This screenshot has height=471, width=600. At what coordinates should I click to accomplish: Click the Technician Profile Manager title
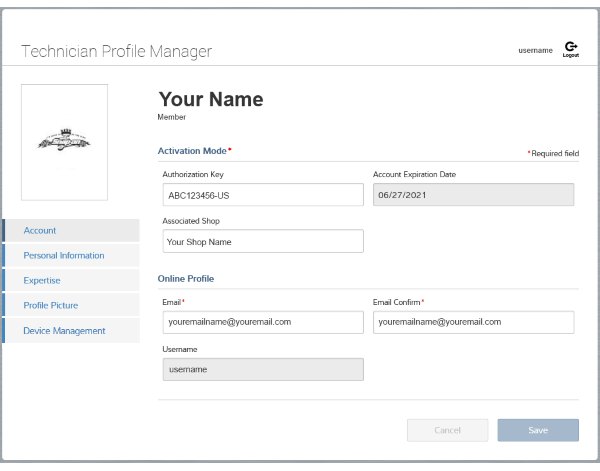click(116, 51)
